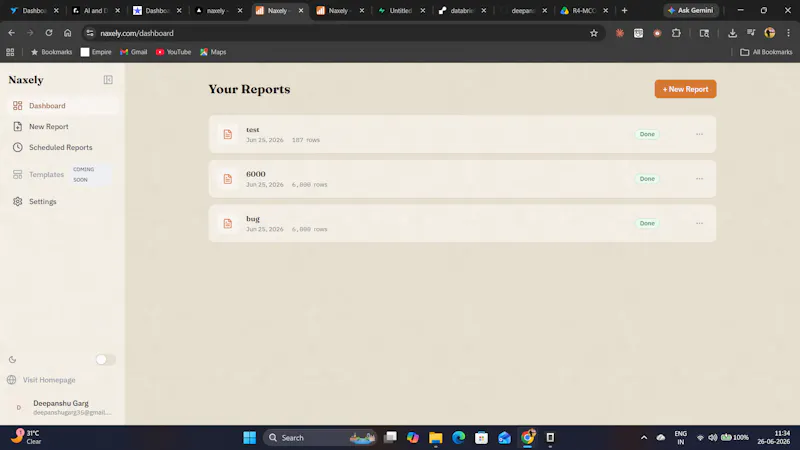Go to Scheduled Reports

(x=63, y=147)
